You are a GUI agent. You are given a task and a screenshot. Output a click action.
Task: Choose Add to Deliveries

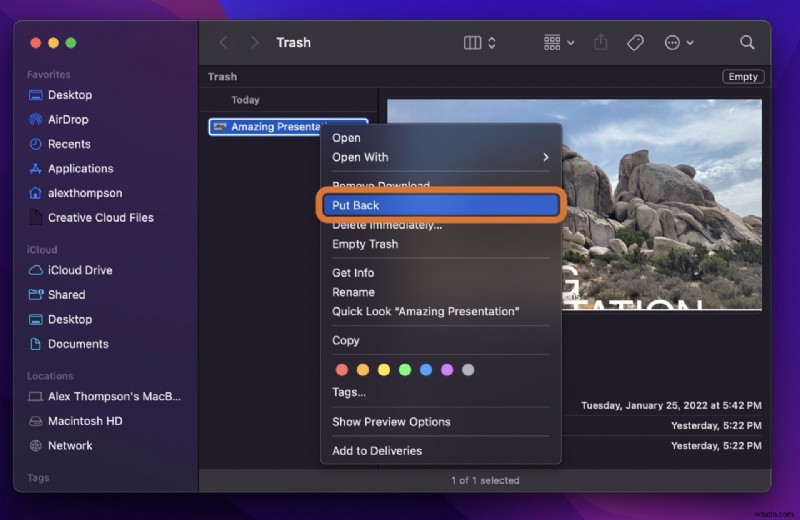[x=377, y=451]
